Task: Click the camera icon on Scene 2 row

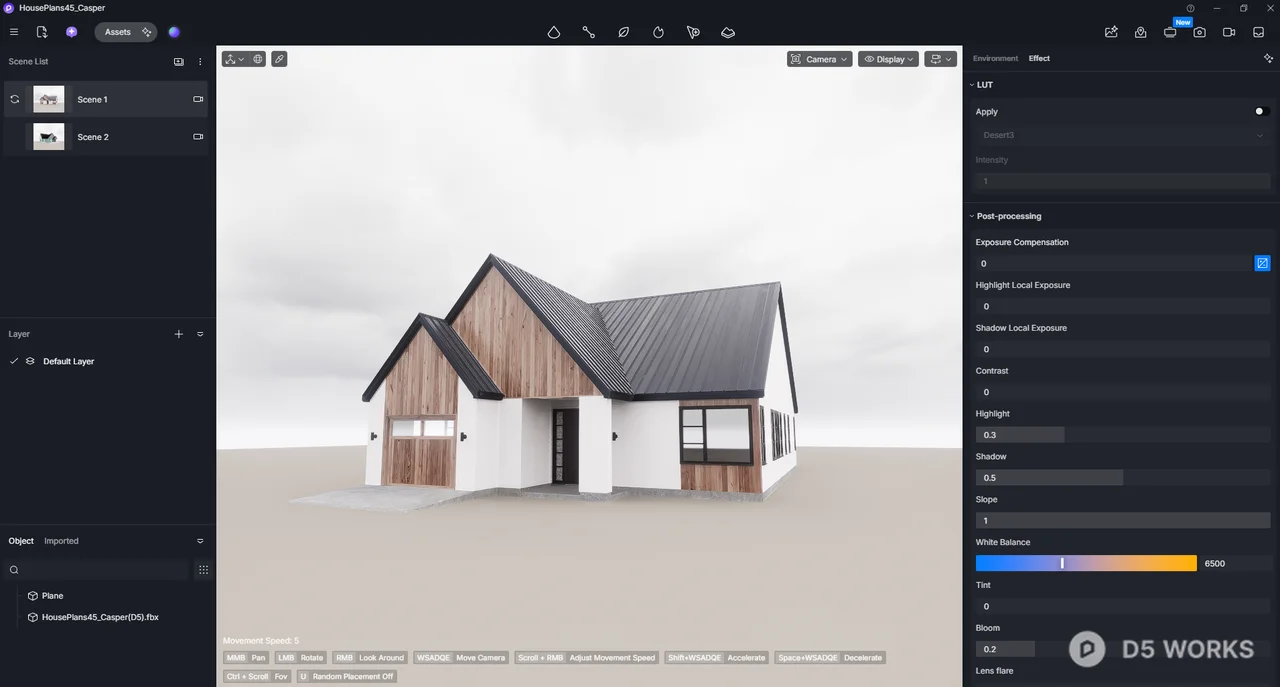Action: pyautogui.click(x=198, y=137)
